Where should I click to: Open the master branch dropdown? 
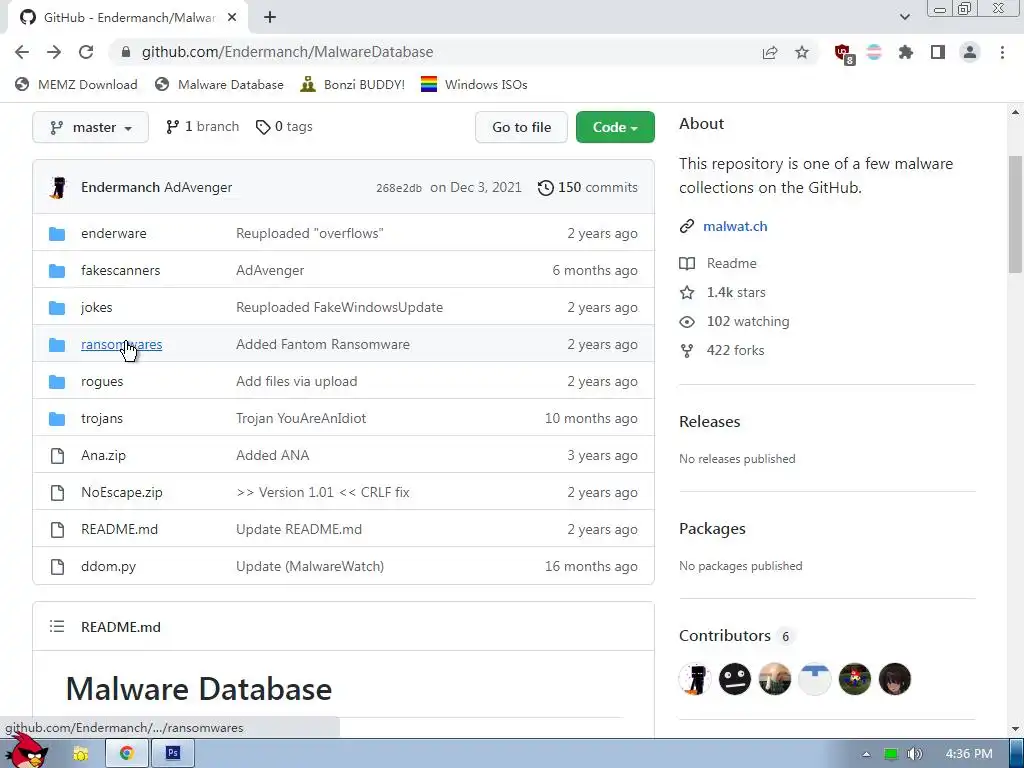coord(90,127)
